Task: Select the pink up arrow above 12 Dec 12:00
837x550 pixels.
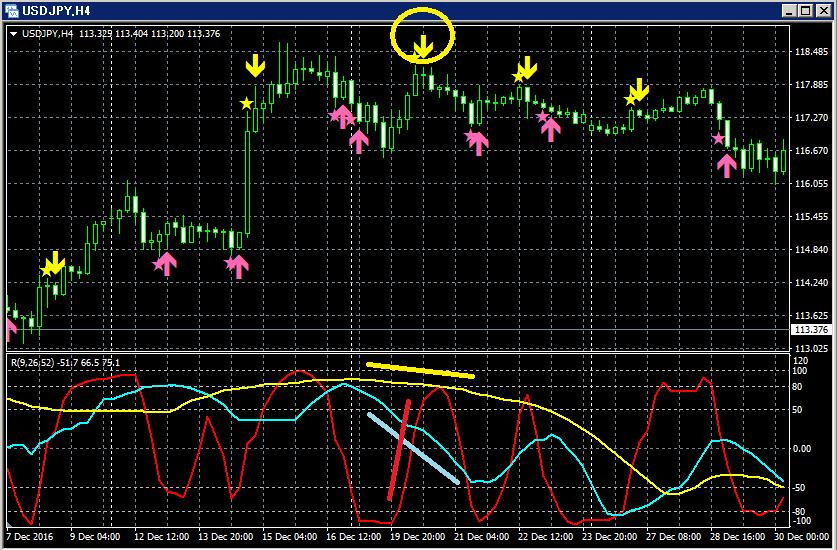Action: [167, 264]
